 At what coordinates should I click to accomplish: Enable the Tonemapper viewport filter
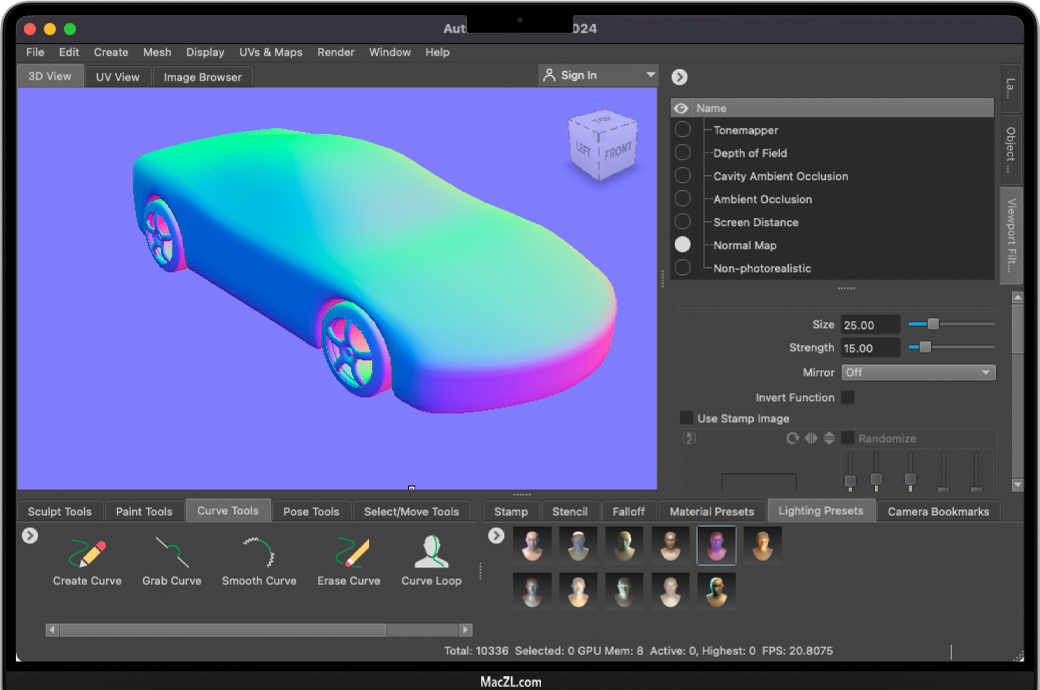[x=682, y=130]
